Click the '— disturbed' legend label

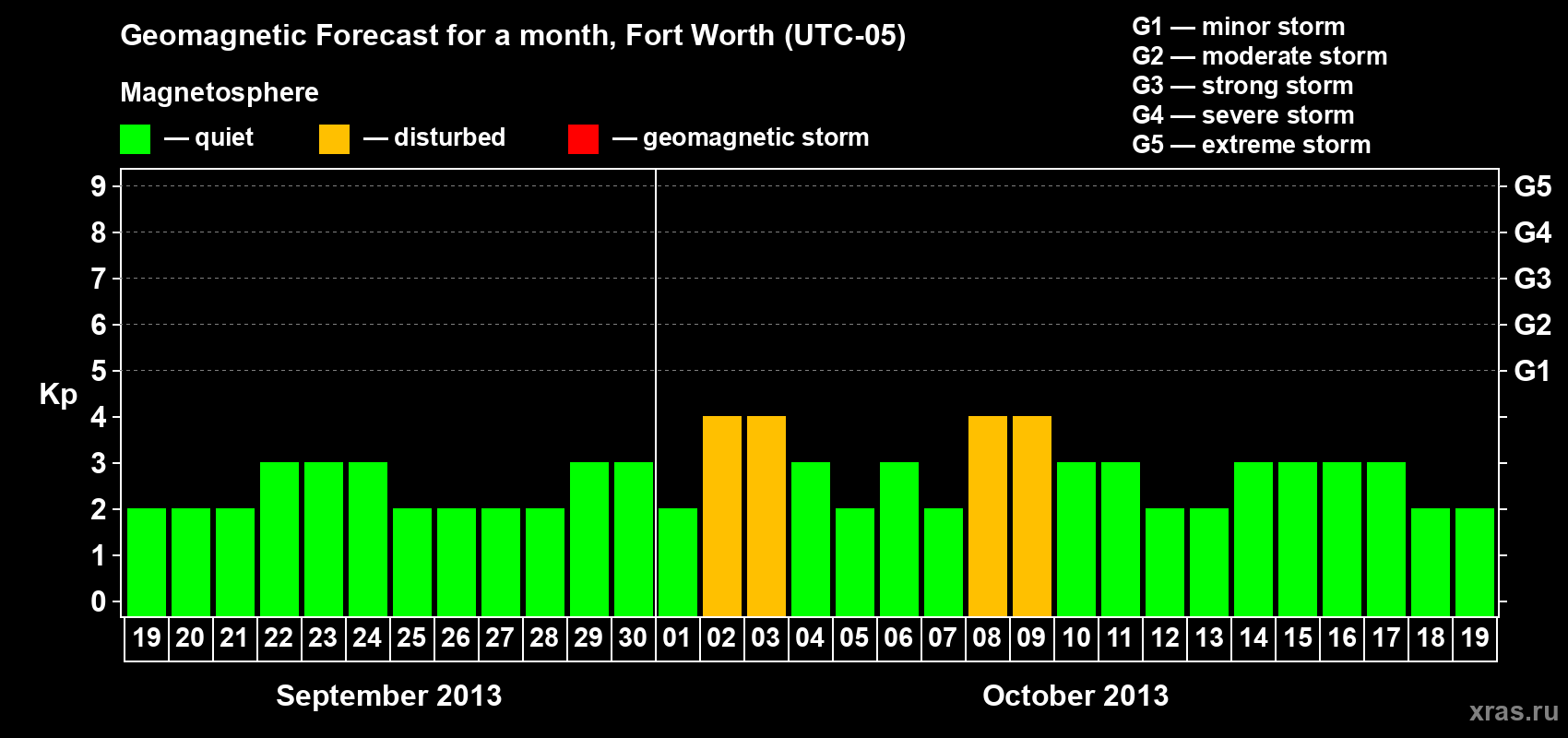pos(434,137)
